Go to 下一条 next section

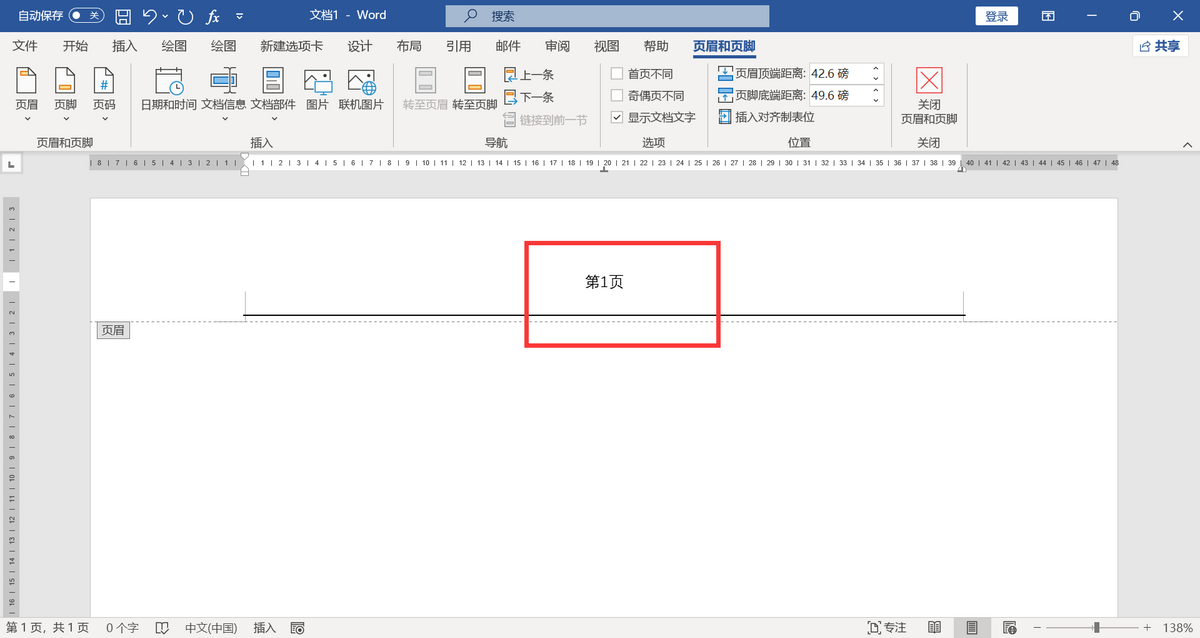[x=529, y=97]
